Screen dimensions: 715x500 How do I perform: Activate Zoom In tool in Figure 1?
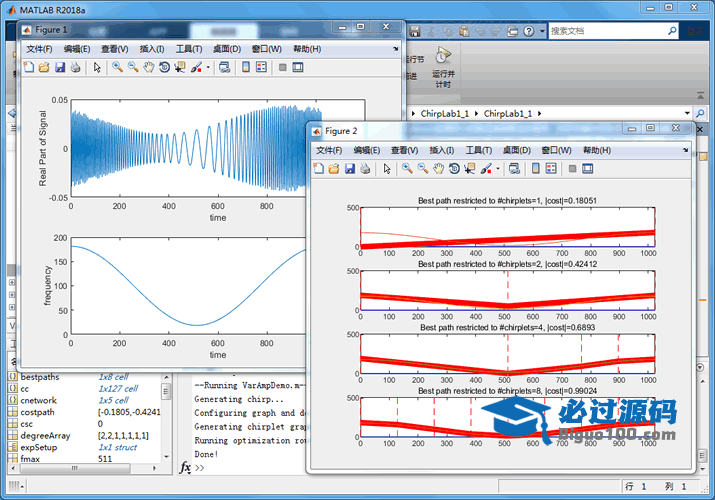tap(118, 67)
